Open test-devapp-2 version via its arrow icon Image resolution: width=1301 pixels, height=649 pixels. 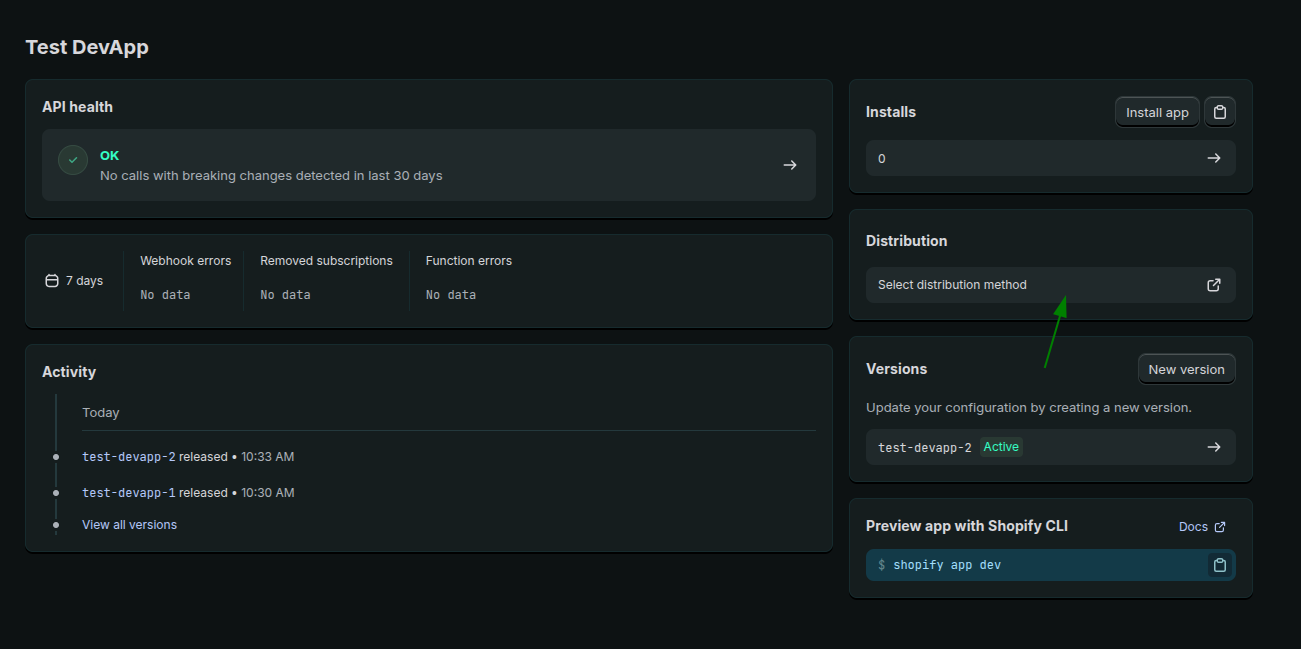tap(1213, 446)
